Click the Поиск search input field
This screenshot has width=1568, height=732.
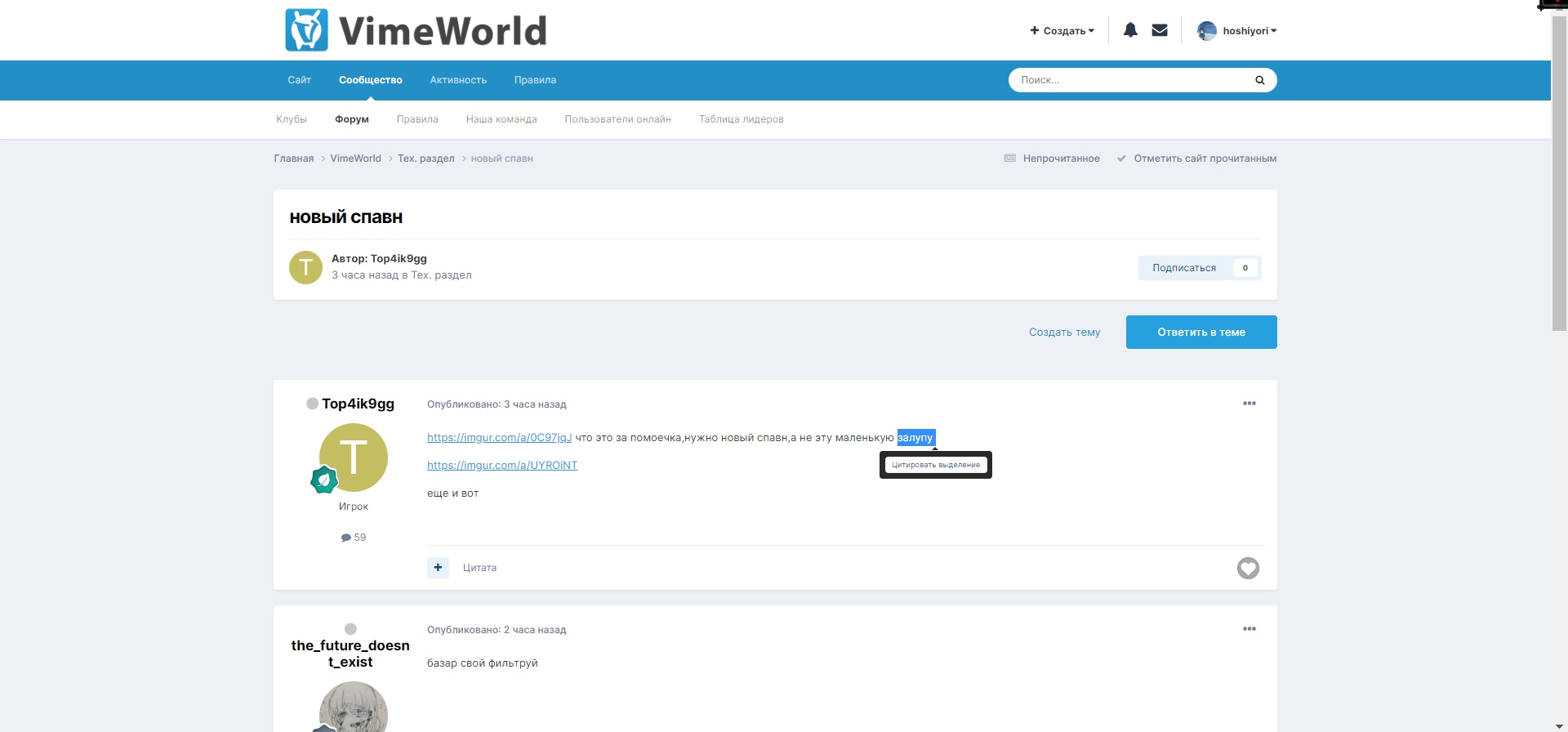pyautogui.click(x=1131, y=80)
